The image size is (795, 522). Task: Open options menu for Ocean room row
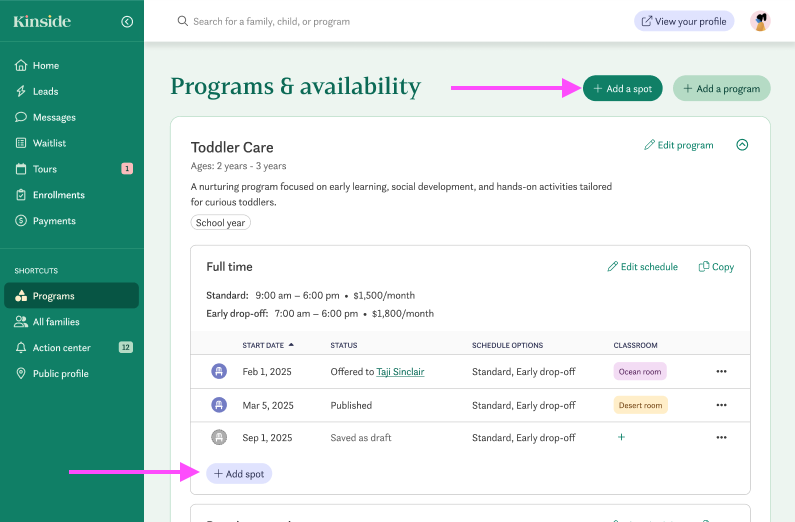point(721,372)
